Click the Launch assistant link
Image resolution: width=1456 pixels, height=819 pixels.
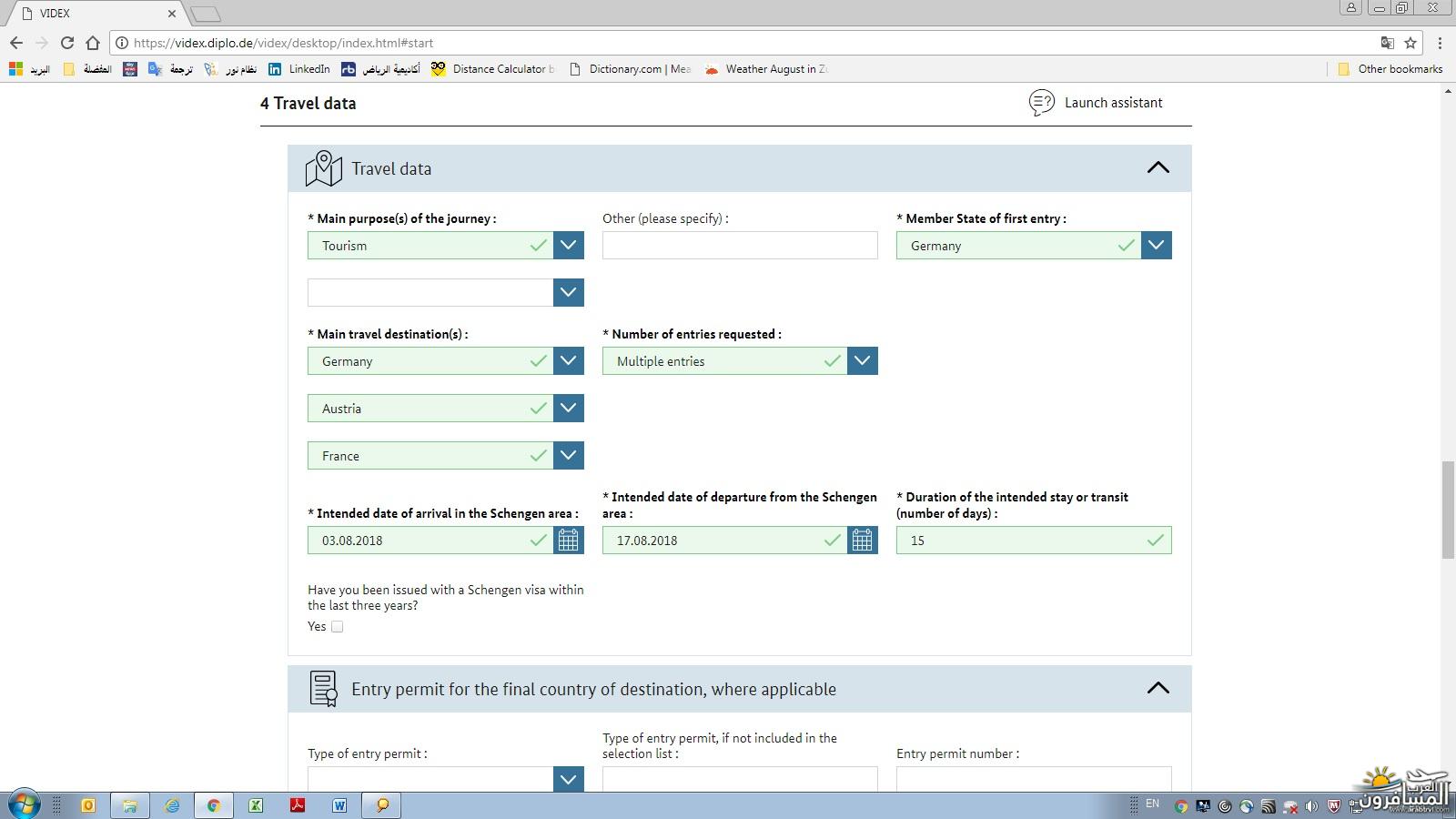coord(1113,103)
